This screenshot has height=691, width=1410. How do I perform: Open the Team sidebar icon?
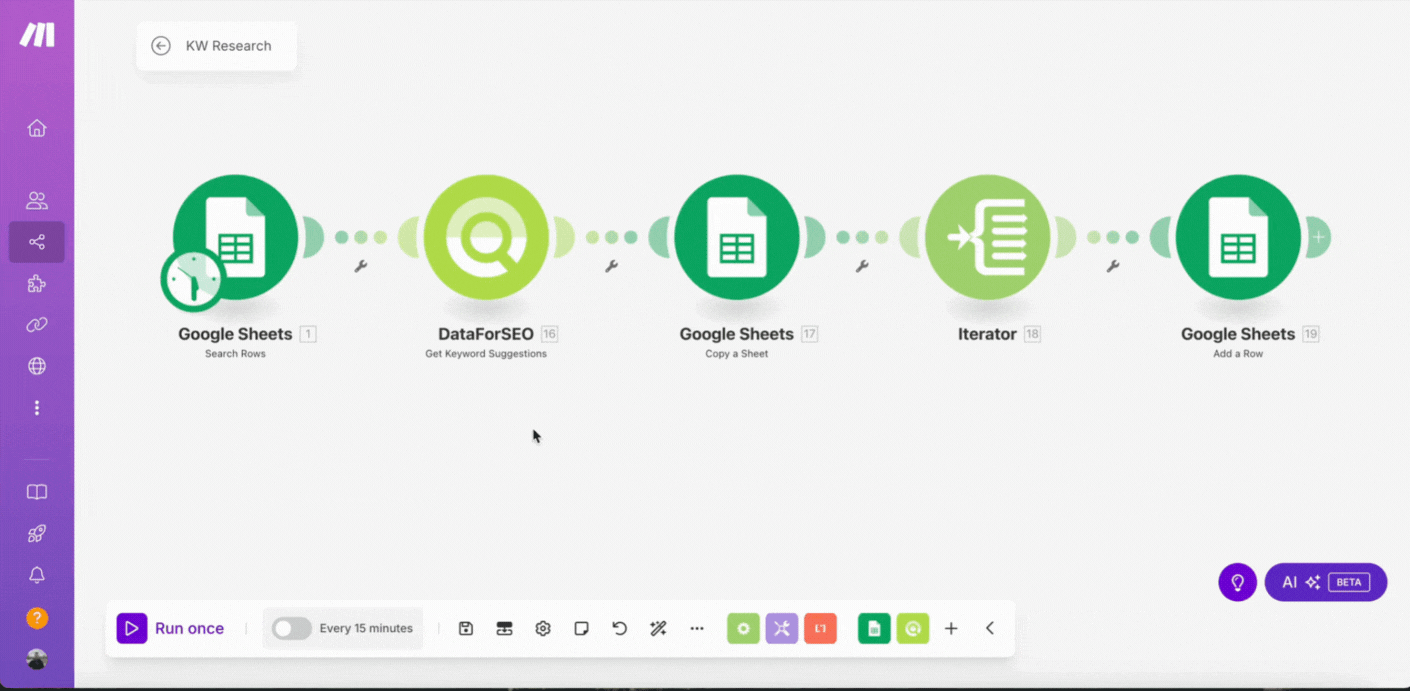[37, 200]
